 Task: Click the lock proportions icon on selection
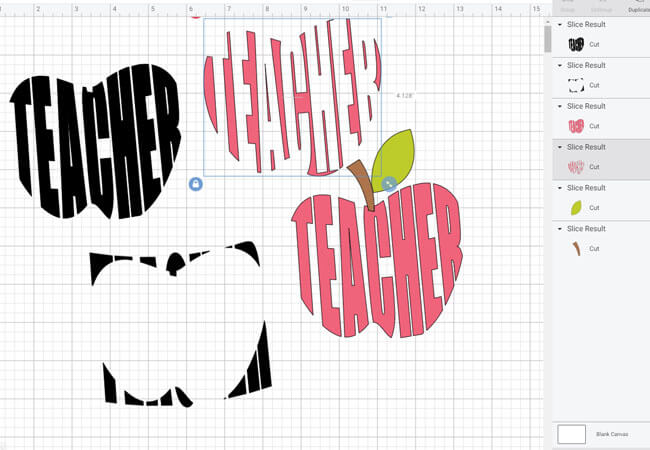point(196,184)
